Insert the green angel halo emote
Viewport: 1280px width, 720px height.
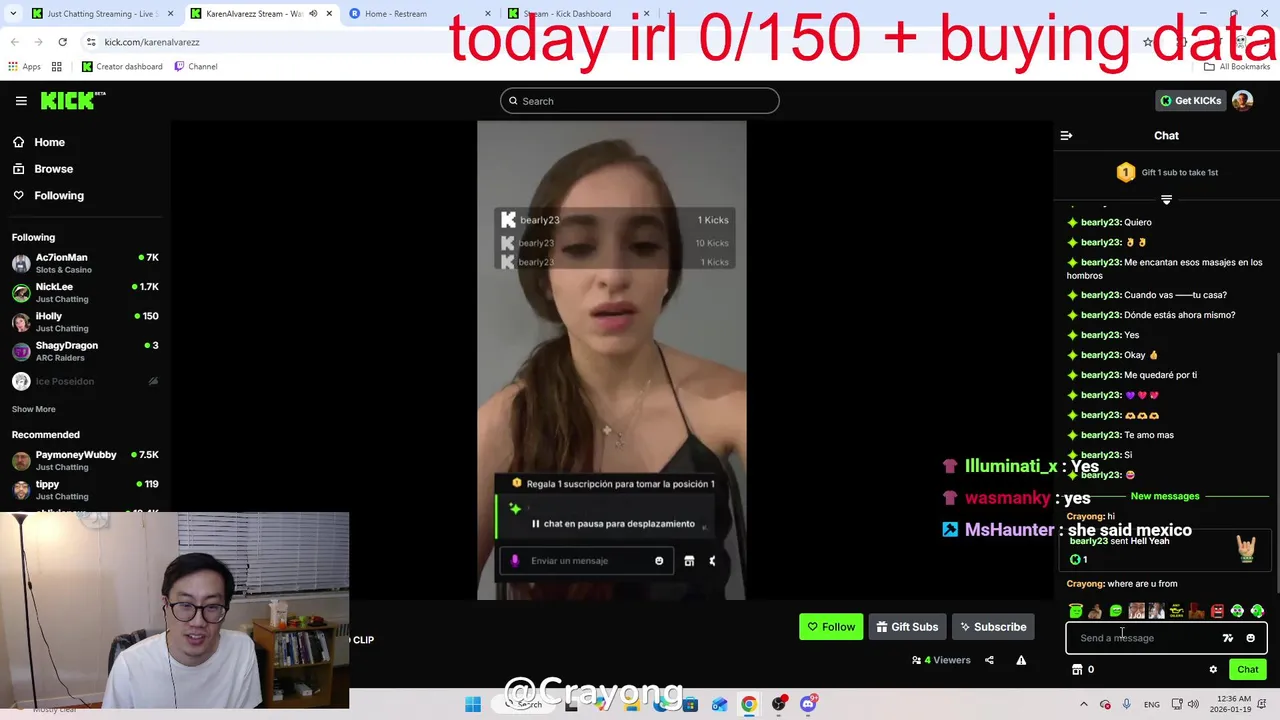pos(1075,611)
